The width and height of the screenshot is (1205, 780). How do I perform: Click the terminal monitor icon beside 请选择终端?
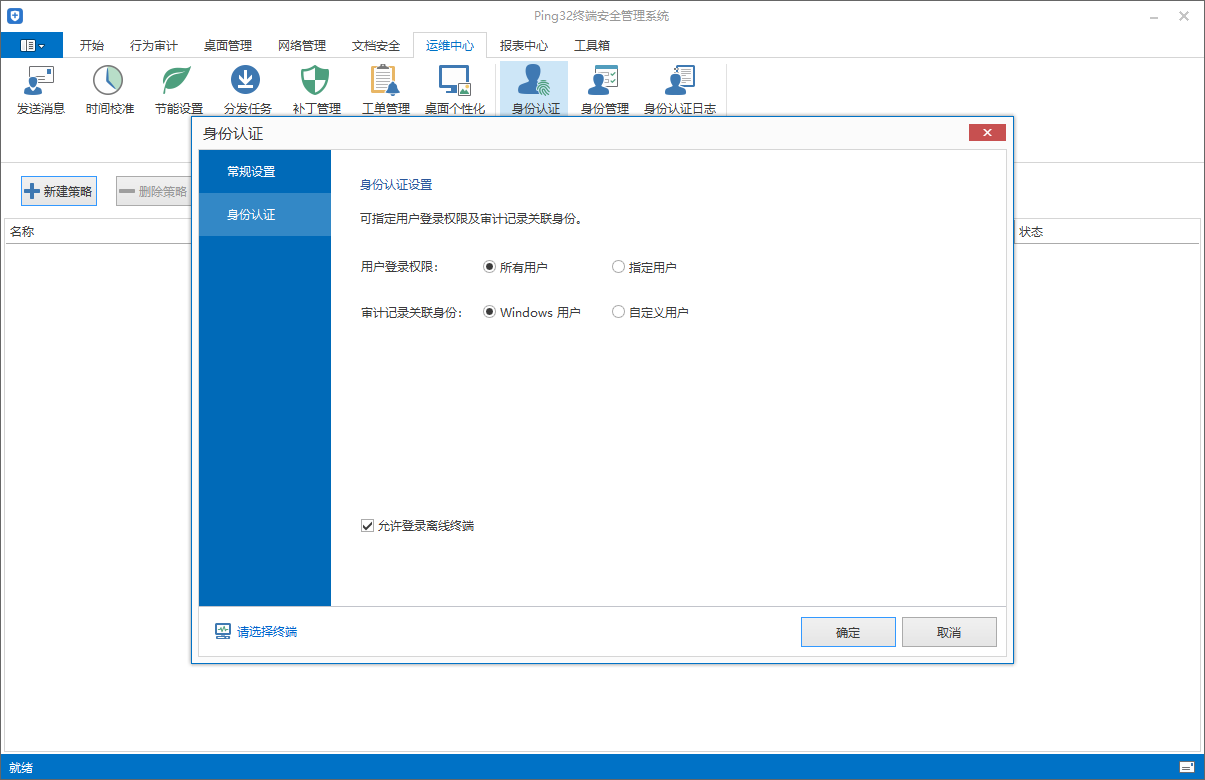pos(223,631)
